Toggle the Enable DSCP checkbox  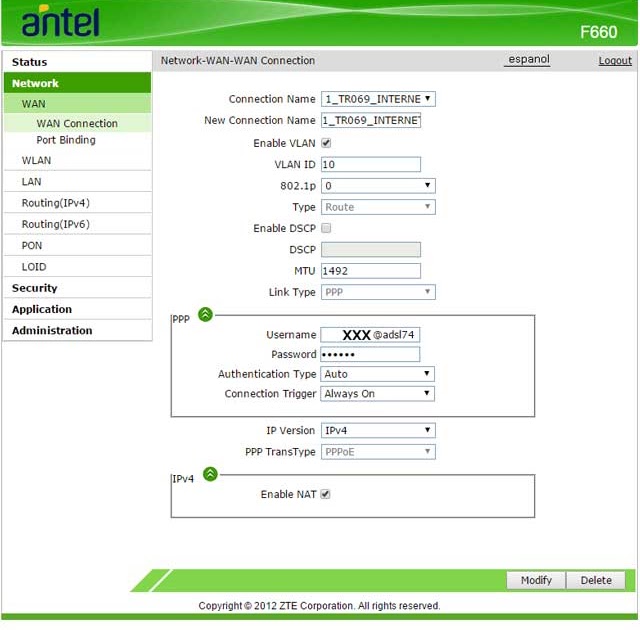(326, 228)
